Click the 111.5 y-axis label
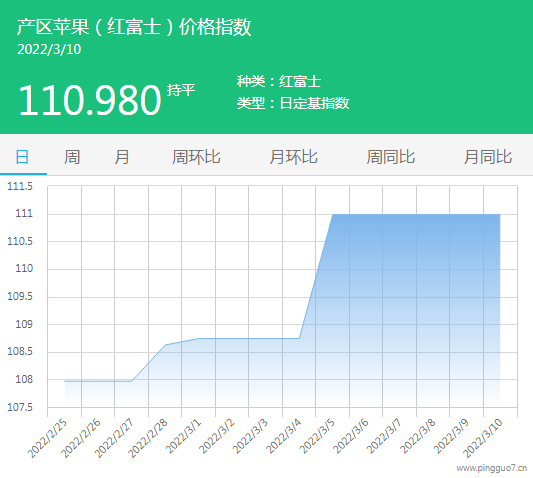533x478 pixels. [x=20, y=186]
